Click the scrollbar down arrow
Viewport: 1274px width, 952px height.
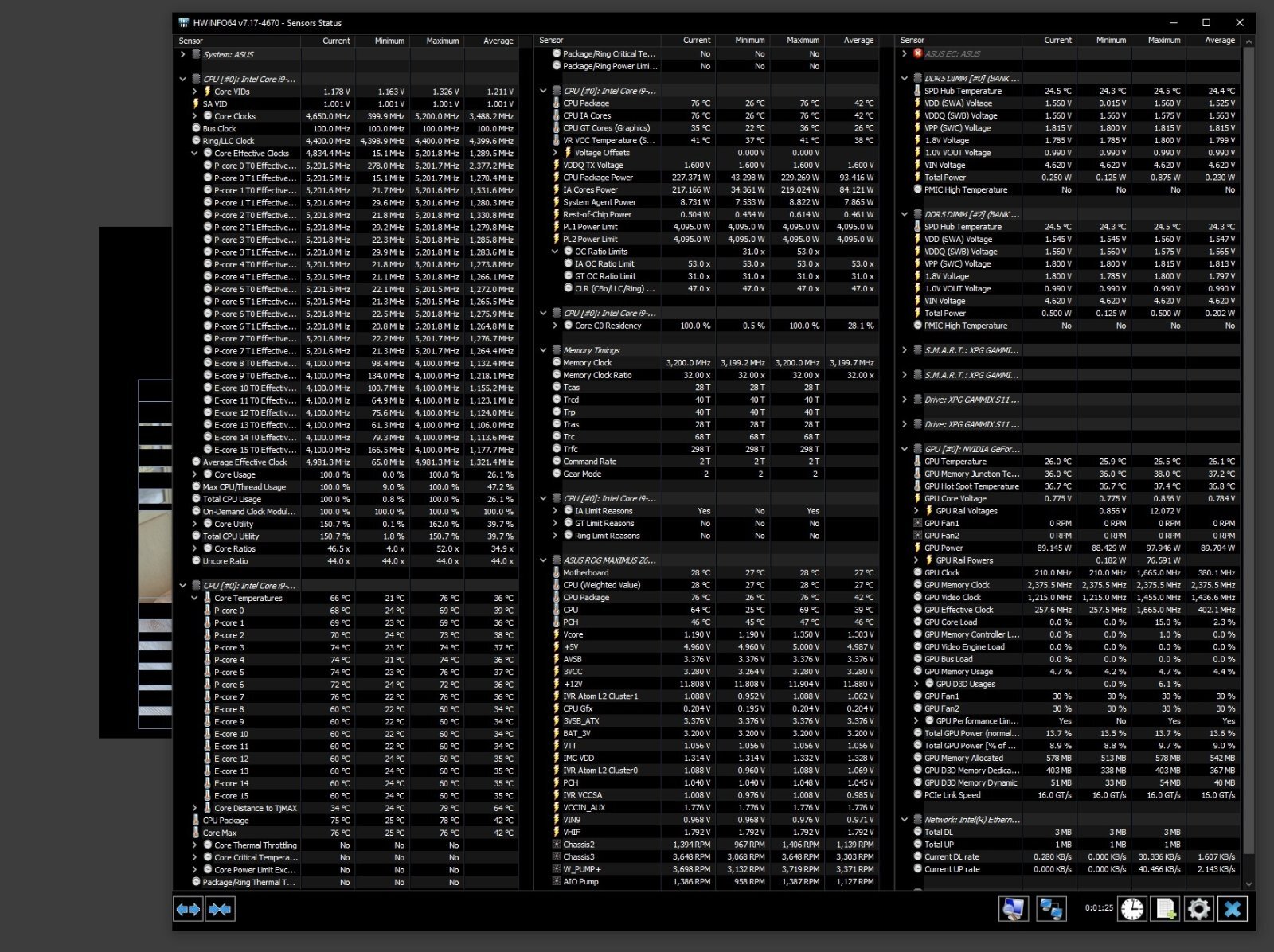click(1248, 884)
